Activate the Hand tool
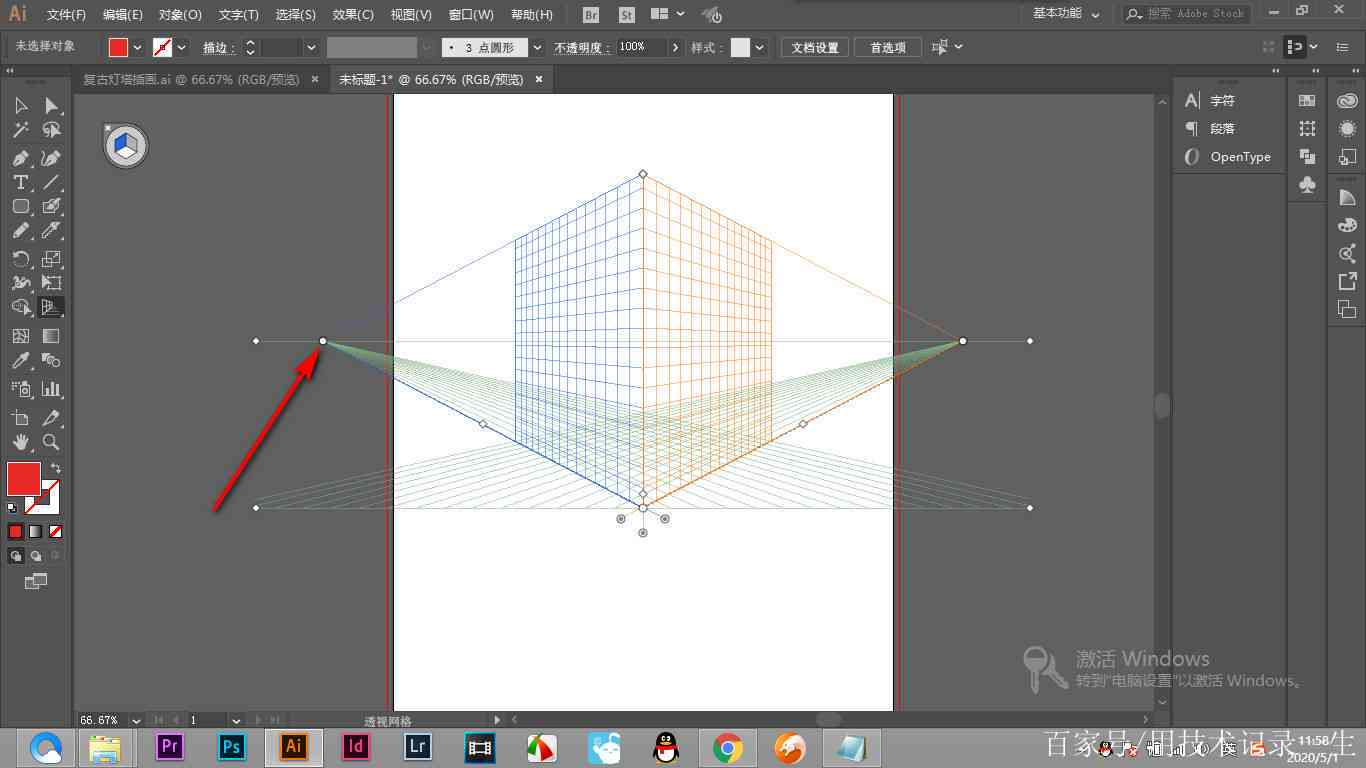1366x768 pixels. coord(20,442)
